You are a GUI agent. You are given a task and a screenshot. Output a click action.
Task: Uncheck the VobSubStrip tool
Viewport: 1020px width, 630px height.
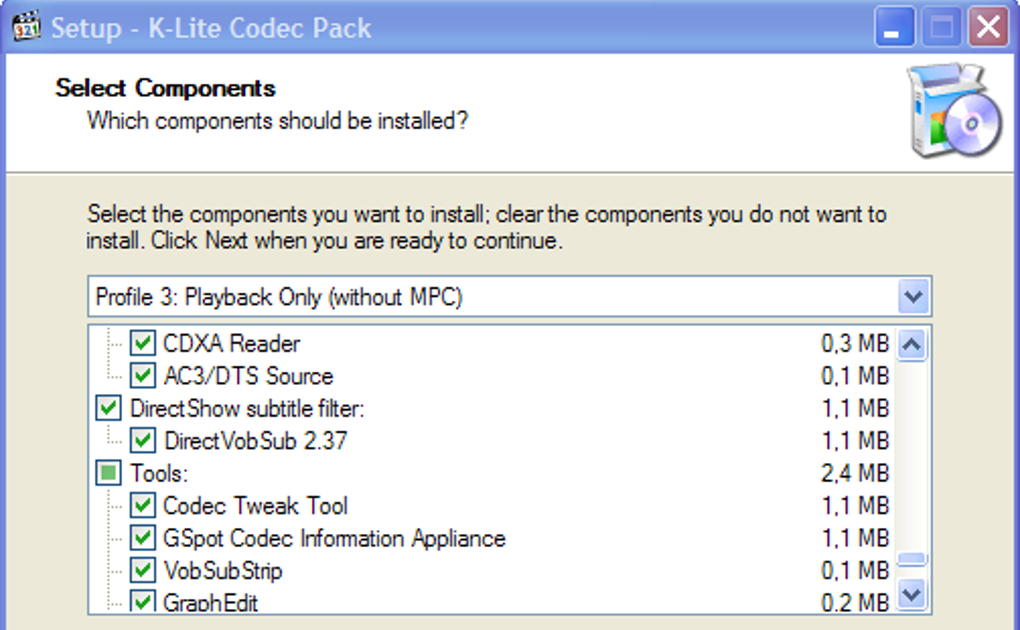[142, 571]
